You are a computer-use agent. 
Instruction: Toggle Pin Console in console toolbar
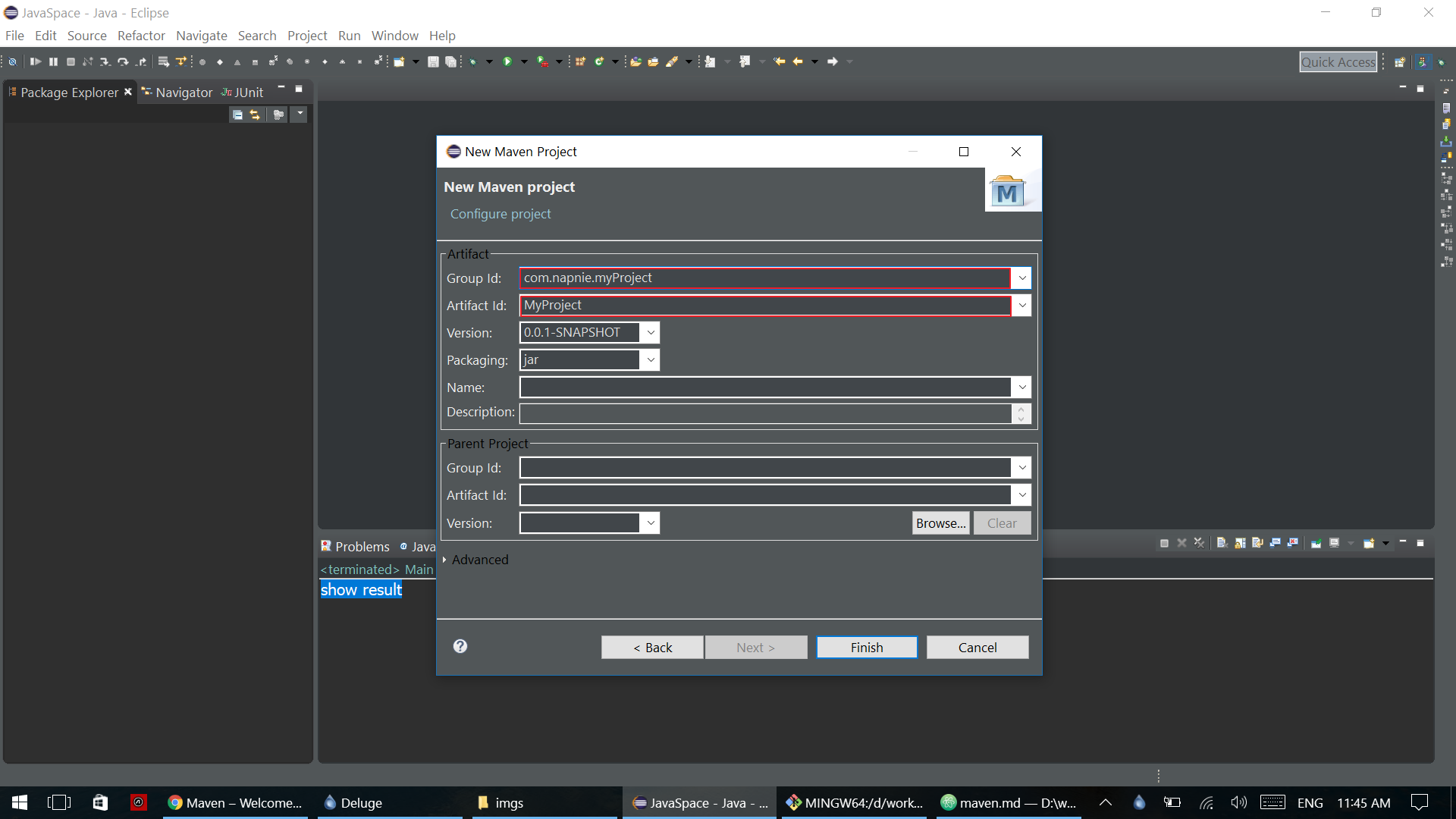pos(1316,543)
